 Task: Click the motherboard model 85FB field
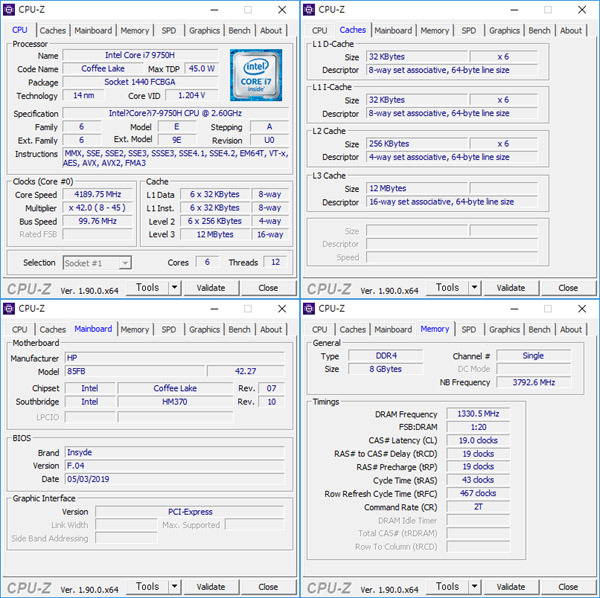coord(135,371)
